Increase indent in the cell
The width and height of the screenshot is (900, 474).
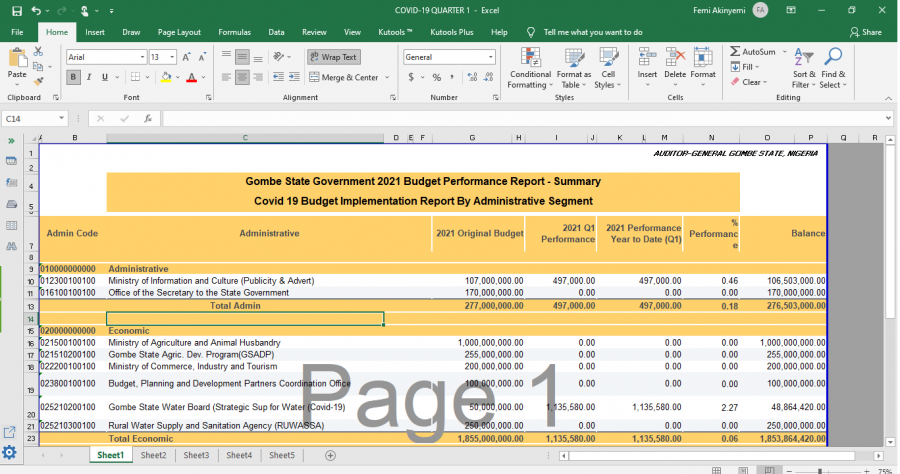pos(294,77)
